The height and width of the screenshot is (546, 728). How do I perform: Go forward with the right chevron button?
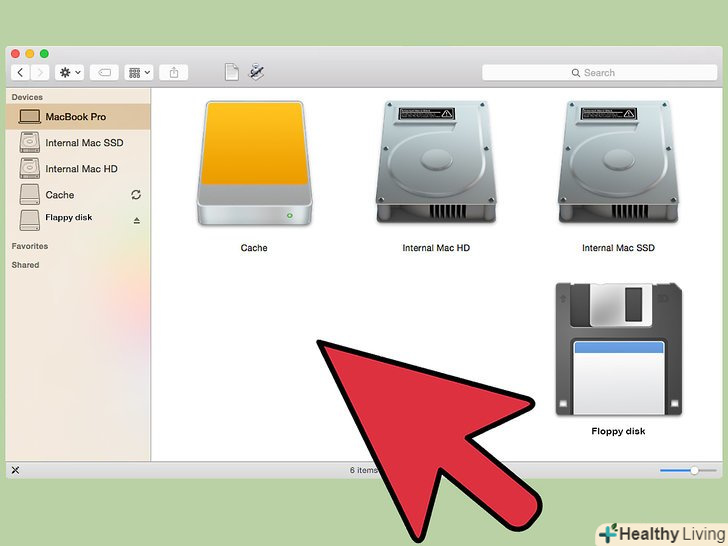tap(40, 72)
